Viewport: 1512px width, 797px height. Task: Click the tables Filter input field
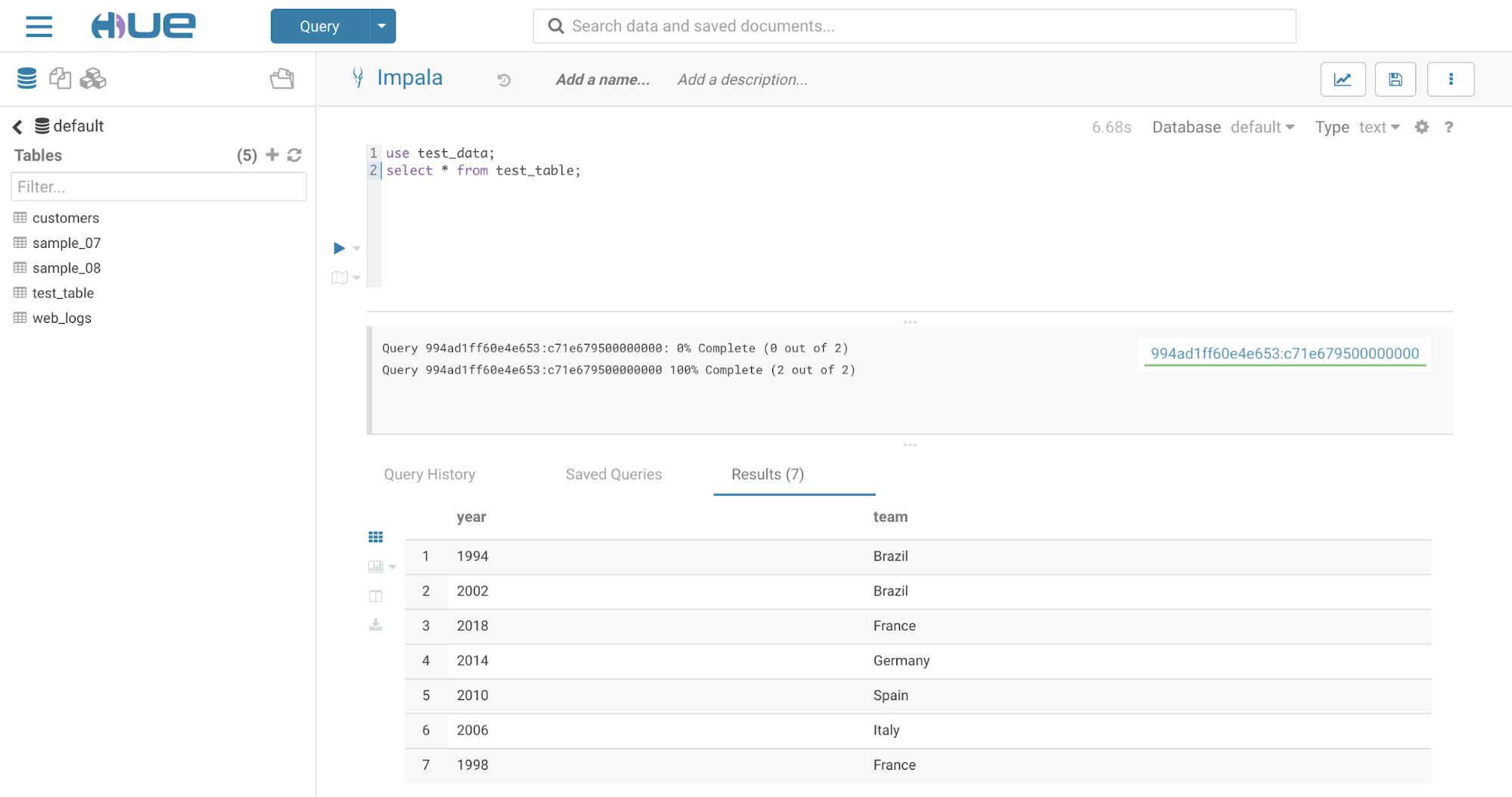click(159, 187)
